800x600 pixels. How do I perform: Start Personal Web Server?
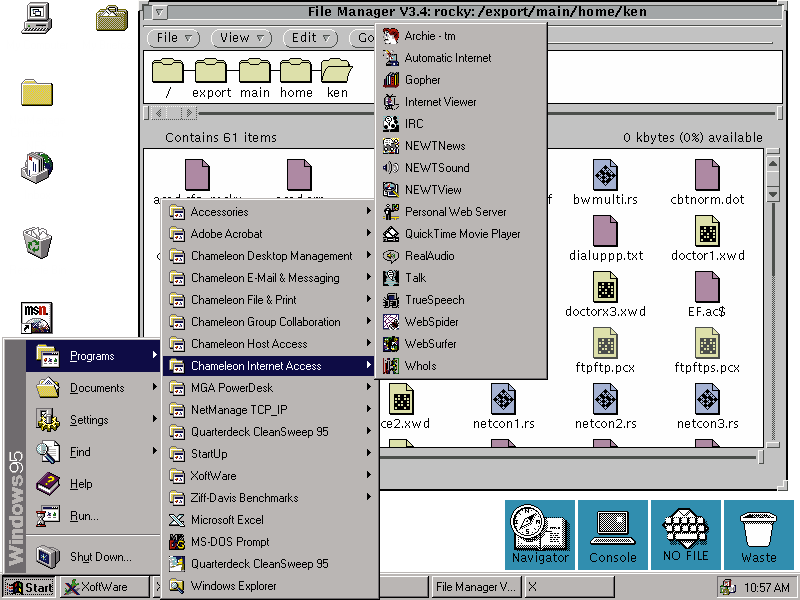point(461,212)
